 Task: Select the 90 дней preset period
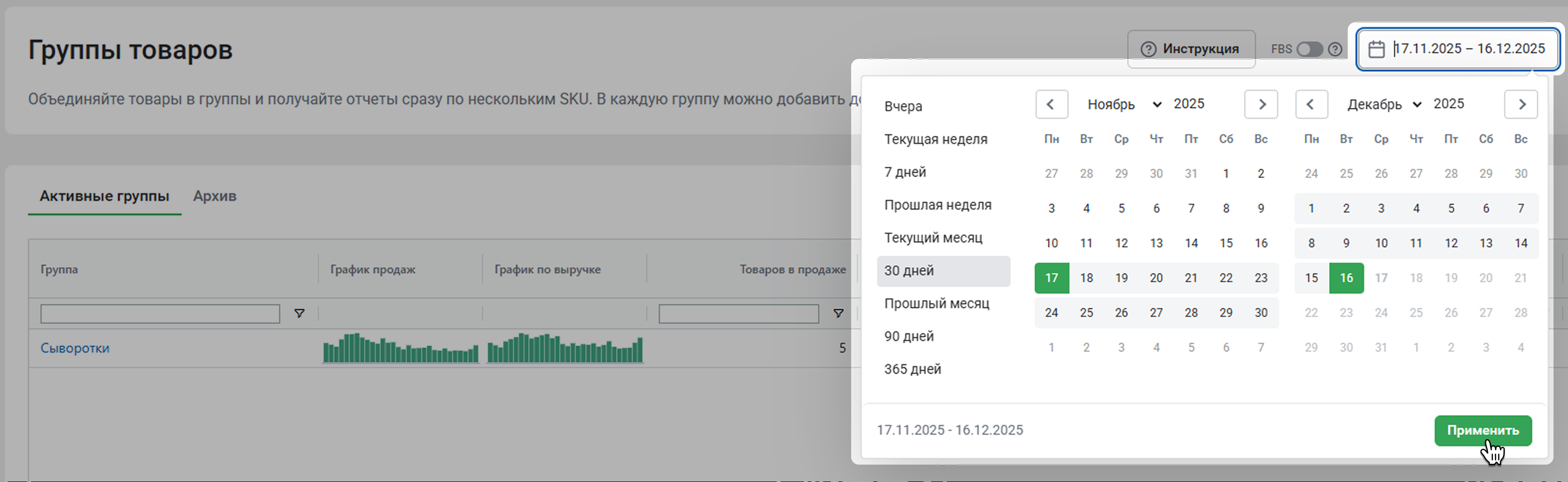909,336
